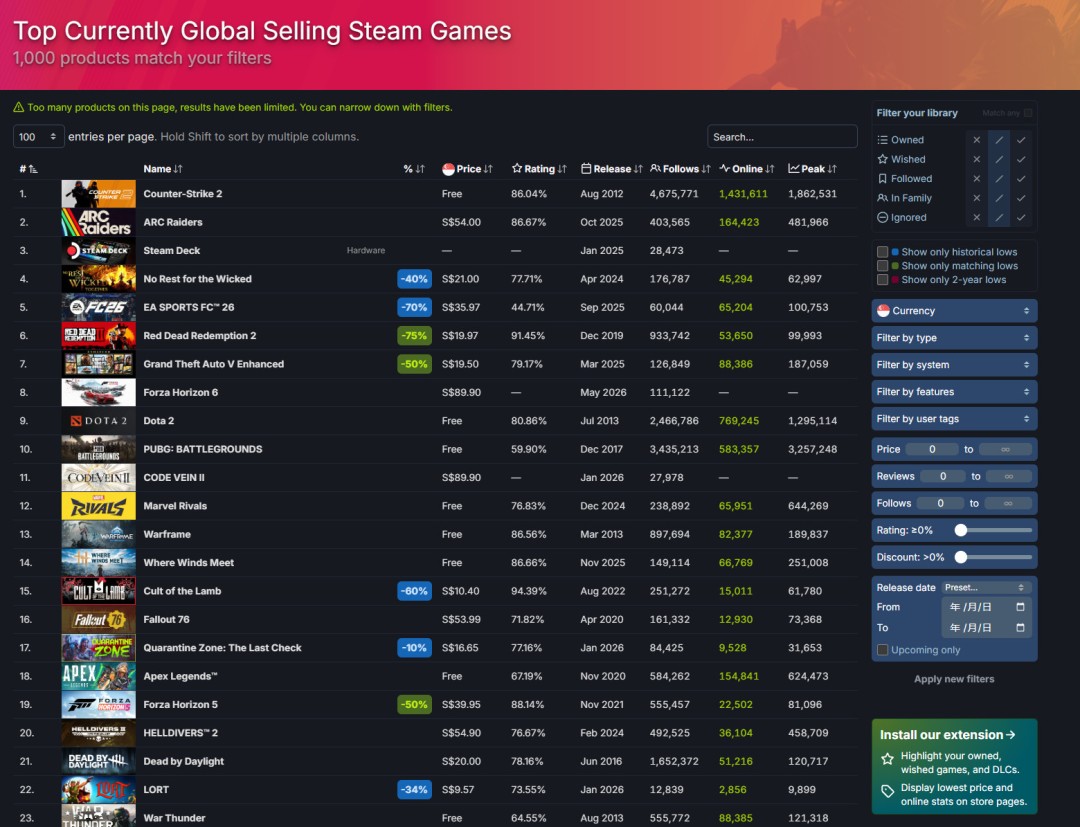Click the star icon on the Rating column header
1080x827 pixels.
pos(516,168)
